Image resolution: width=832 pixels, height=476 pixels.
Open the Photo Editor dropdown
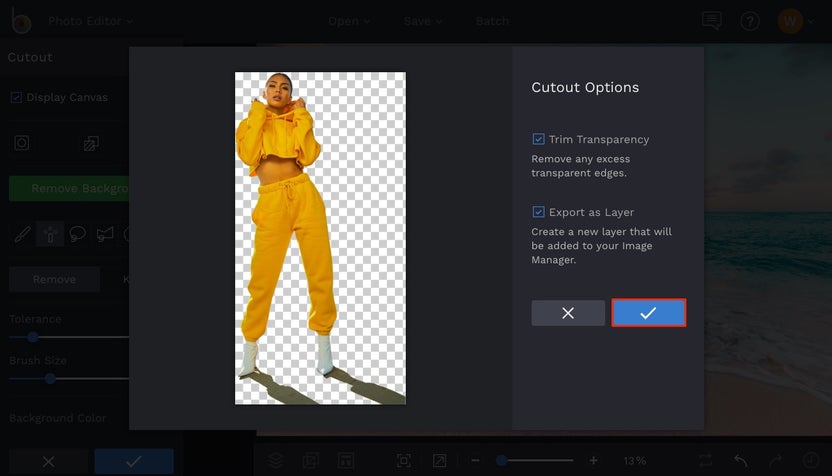point(90,21)
